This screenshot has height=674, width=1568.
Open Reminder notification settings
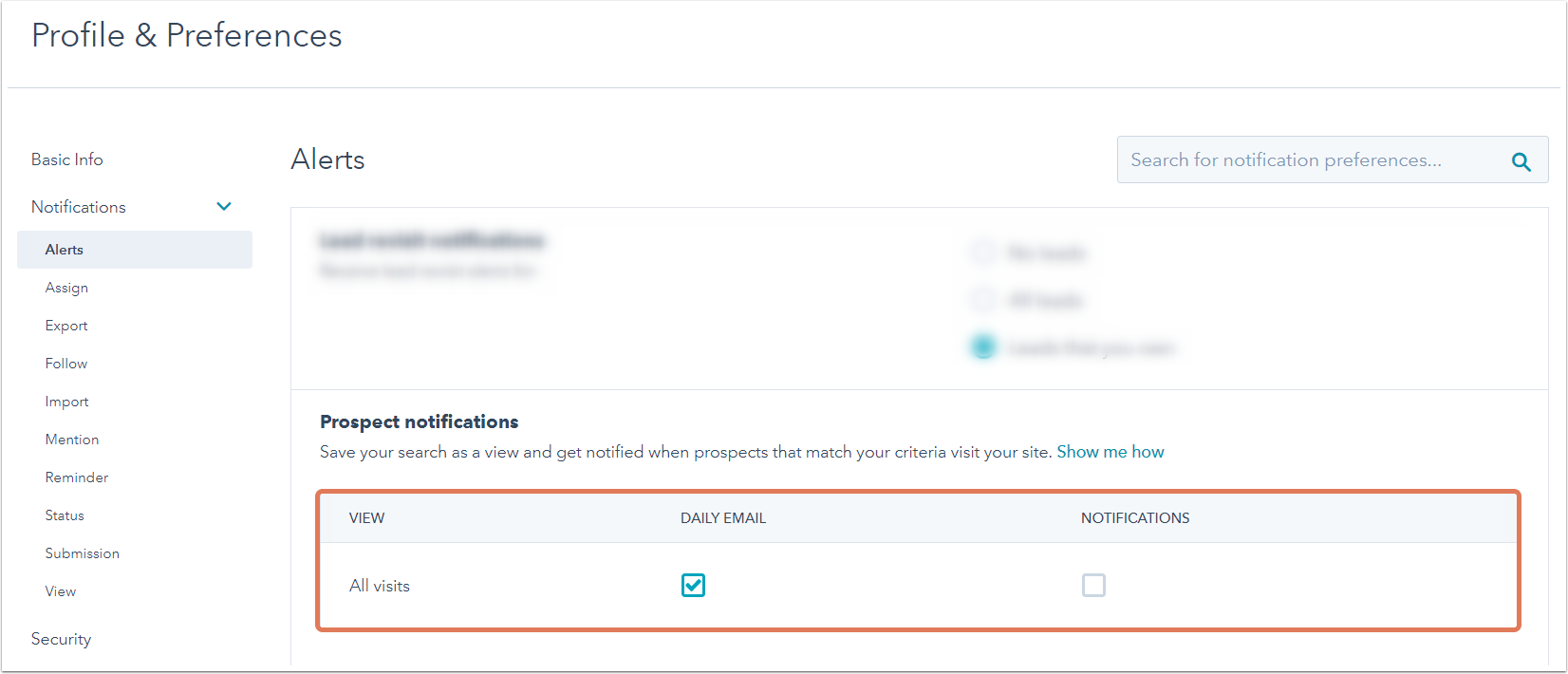point(77,477)
